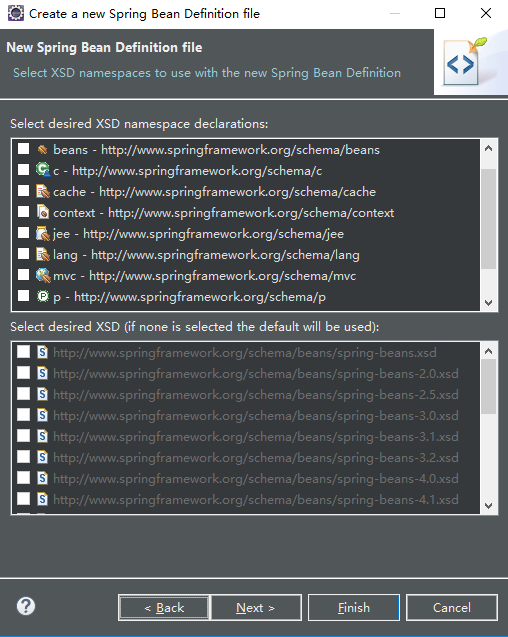Select the schema/context namespace text row
This screenshot has height=637, width=508.
tap(224, 213)
